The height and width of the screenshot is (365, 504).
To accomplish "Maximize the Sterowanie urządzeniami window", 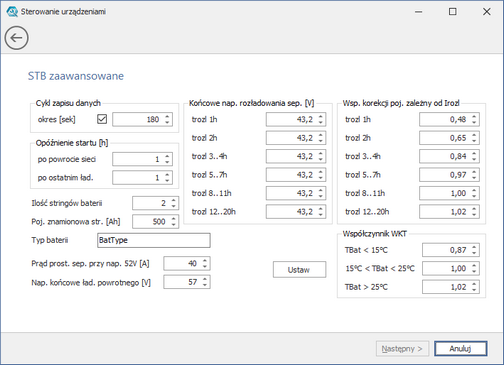I will coord(453,12).
